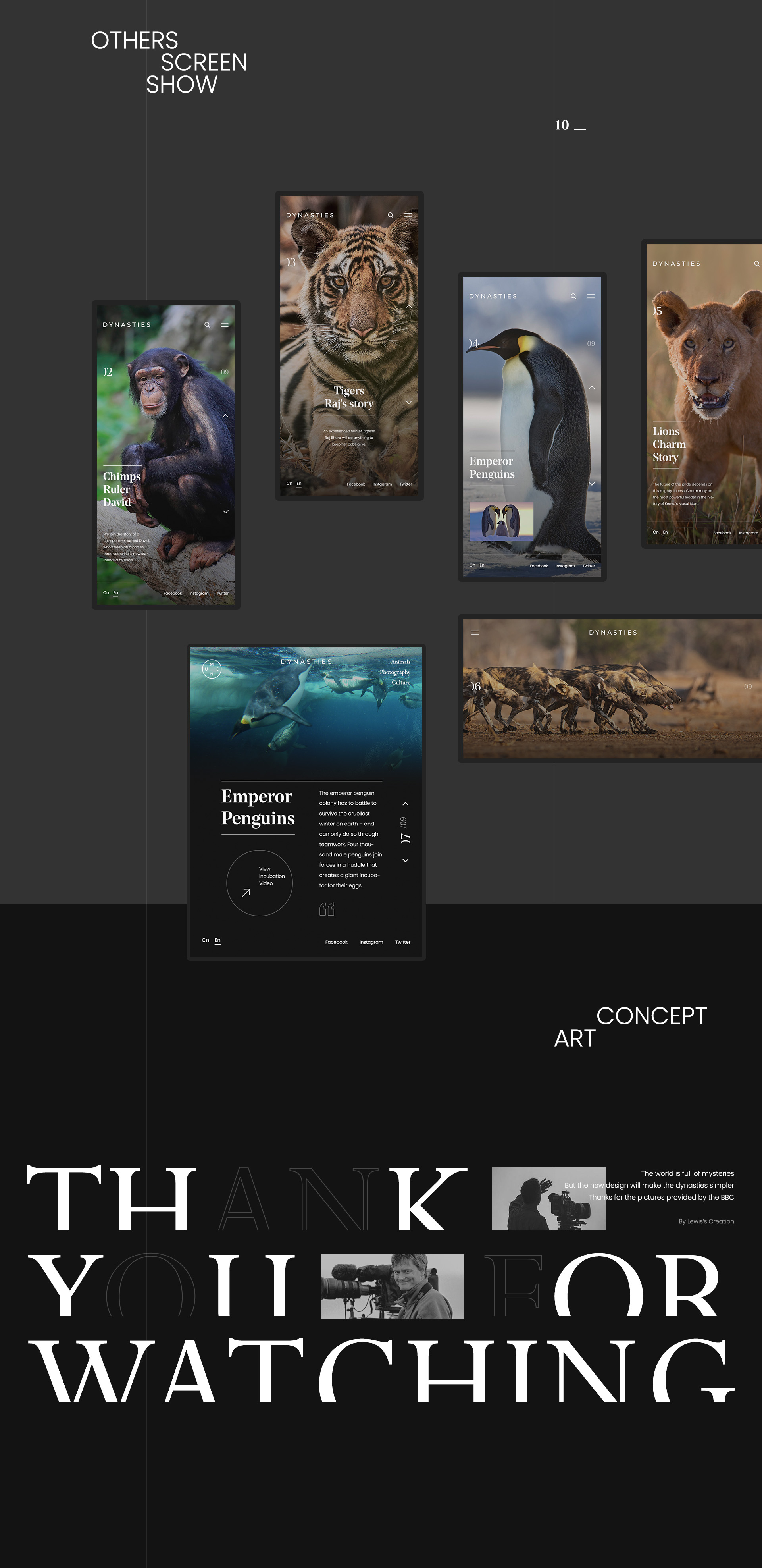Open Instagram link on penguin phone screen

(x=566, y=566)
